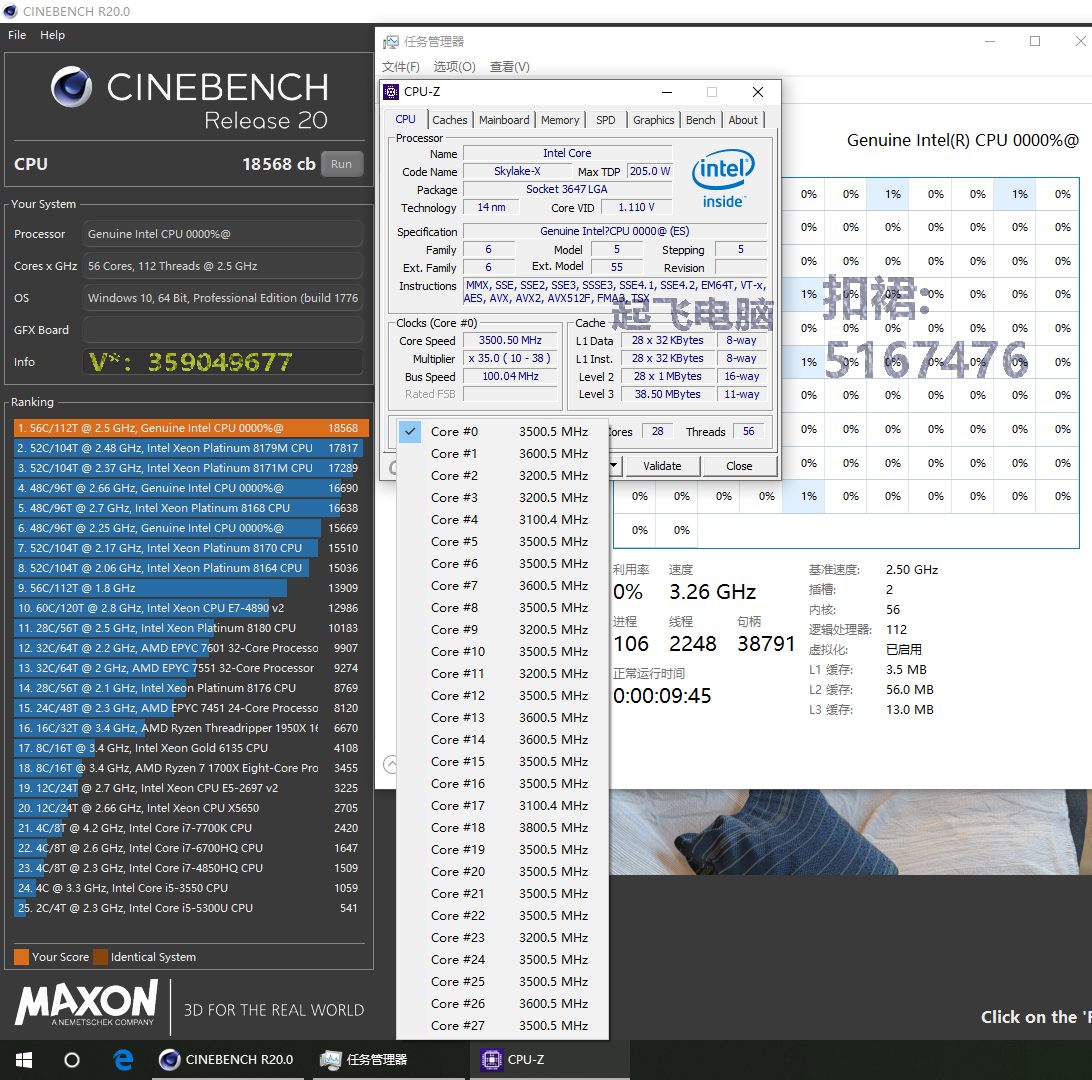Click the Close button in CPU-Z
Image resolution: width=1092 pixels, height=1080 pixels.
point(739,466)
